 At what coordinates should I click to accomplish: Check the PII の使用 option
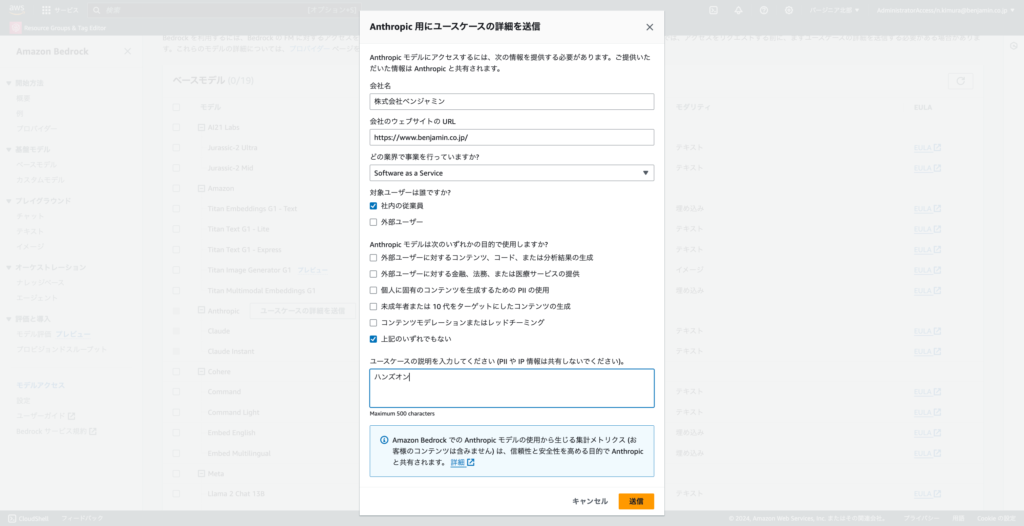click(373, 290)
